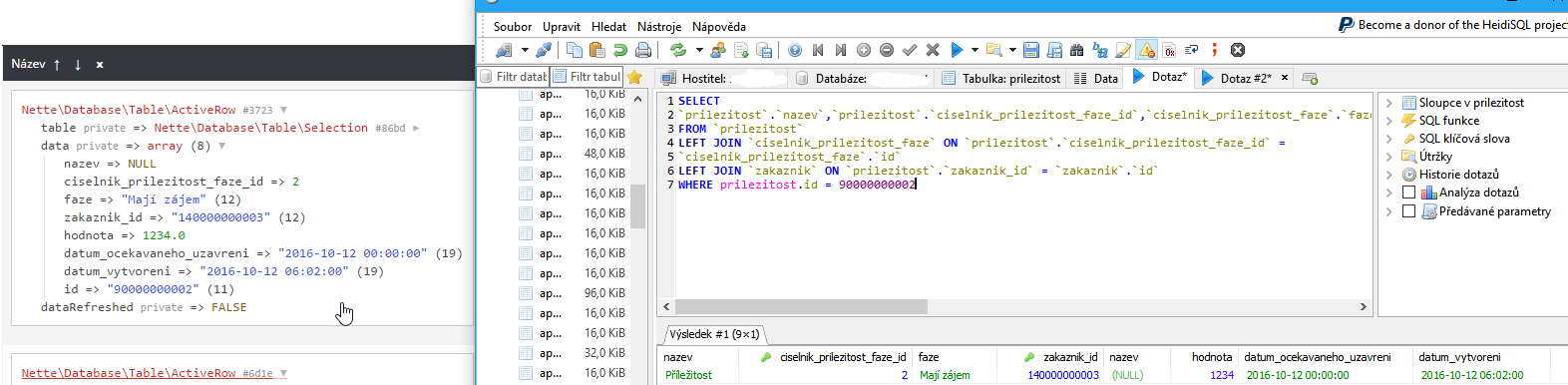Open the Nástroje menu

[x=659, y=27]
